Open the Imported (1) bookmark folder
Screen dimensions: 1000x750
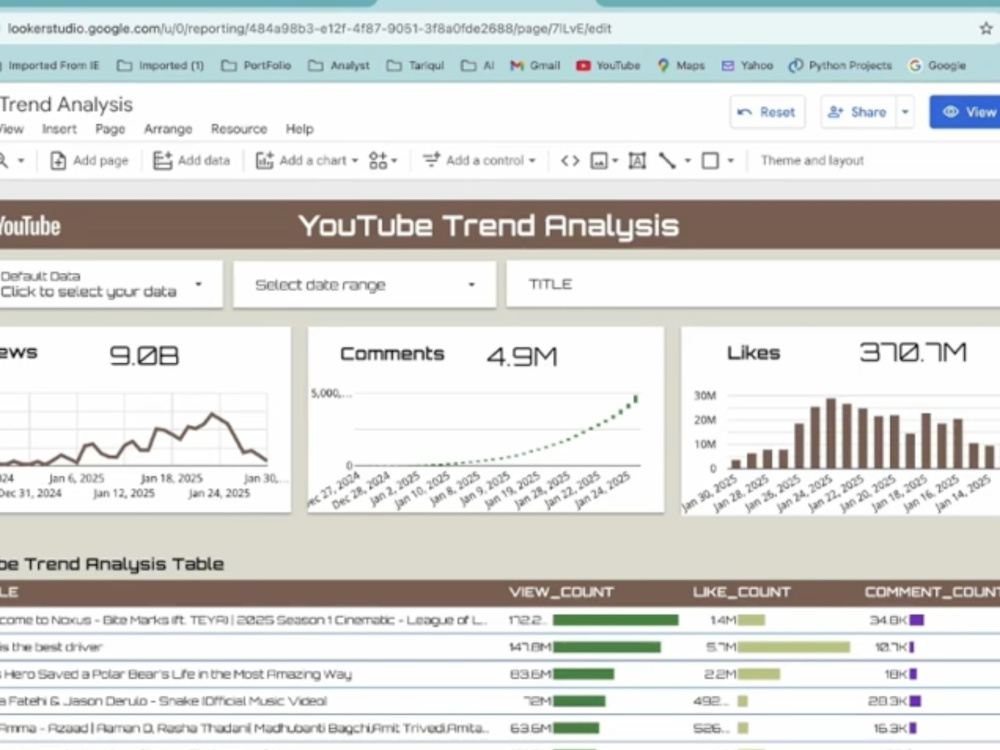pos(161,65)
